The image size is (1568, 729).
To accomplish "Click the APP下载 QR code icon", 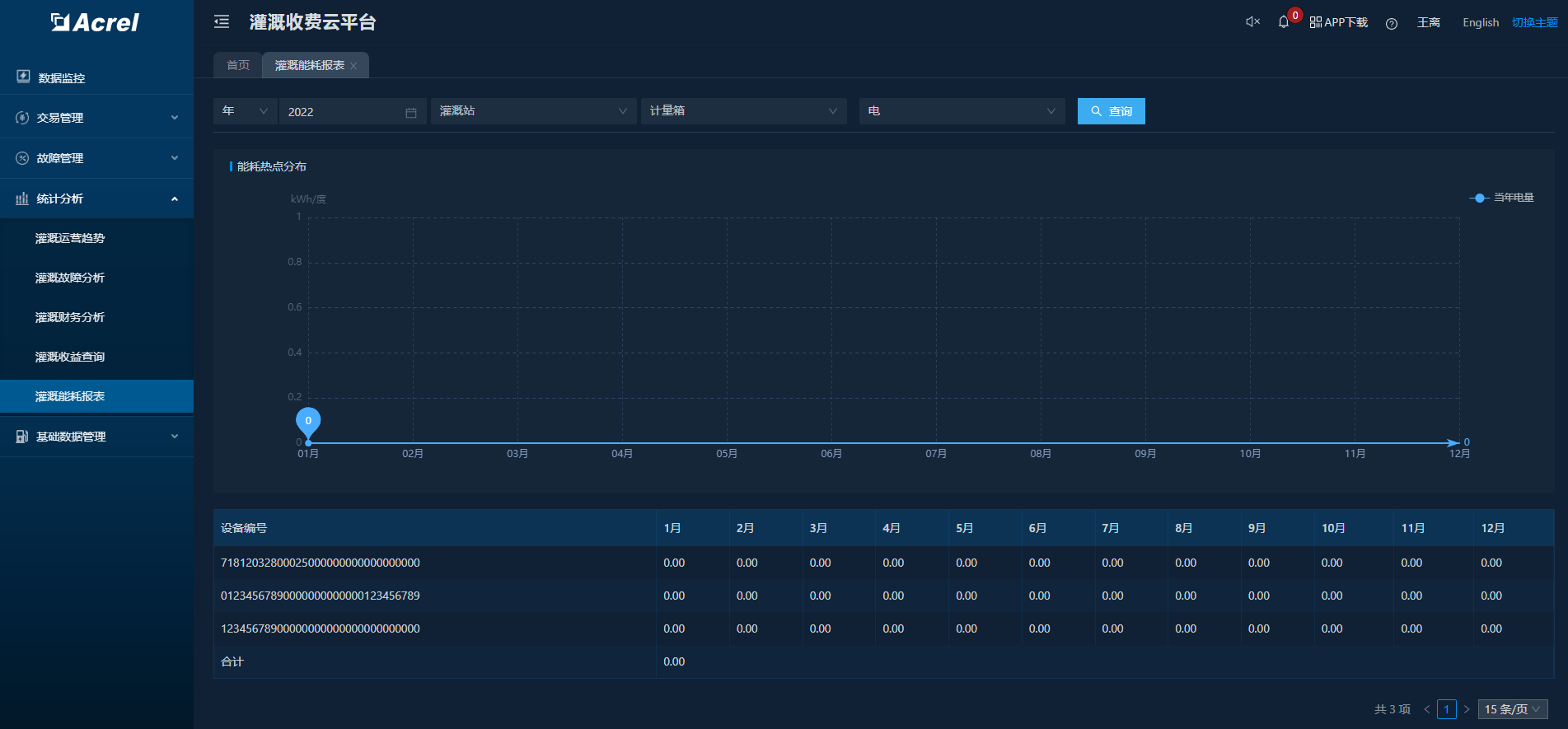I will pos(1316,22).
